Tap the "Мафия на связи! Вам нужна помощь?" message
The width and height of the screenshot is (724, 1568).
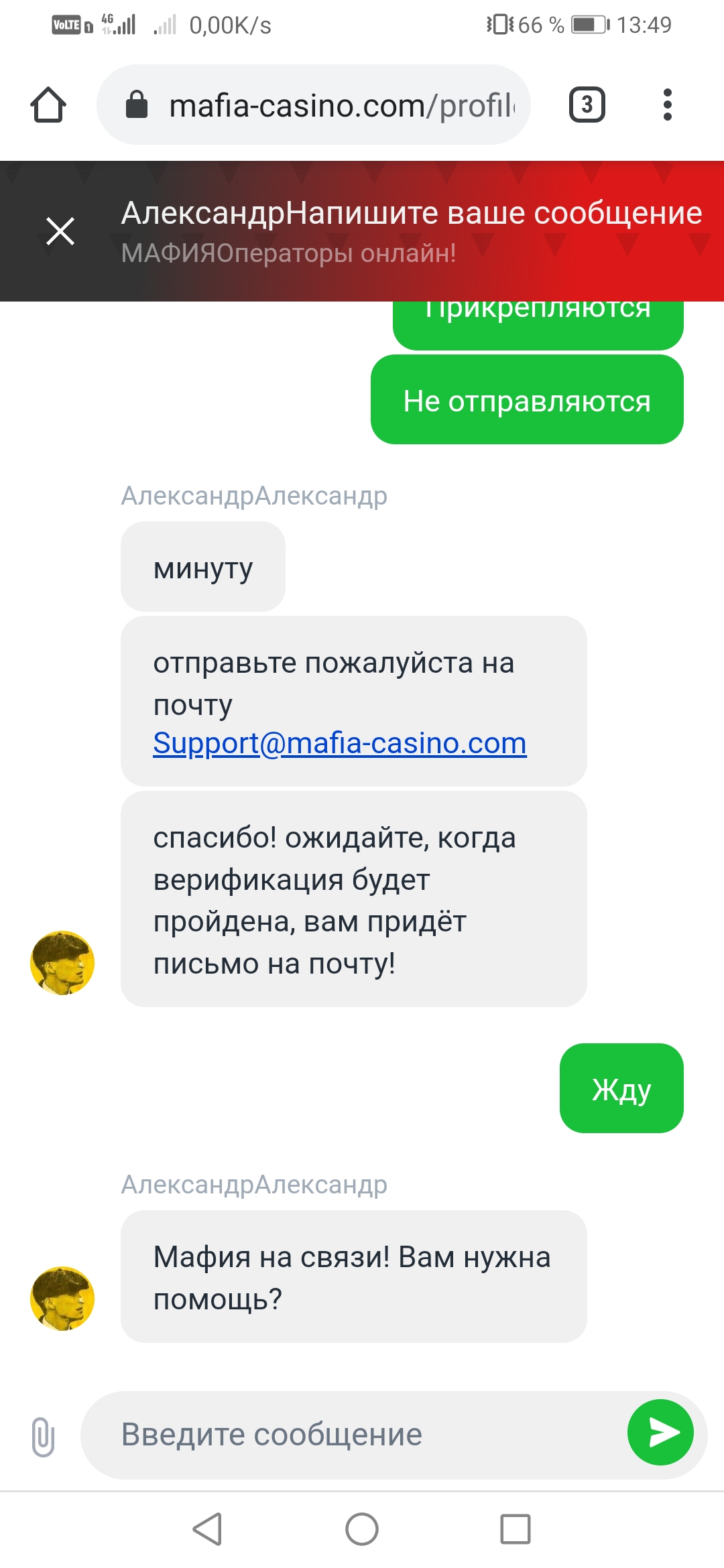click(353, 1277)
